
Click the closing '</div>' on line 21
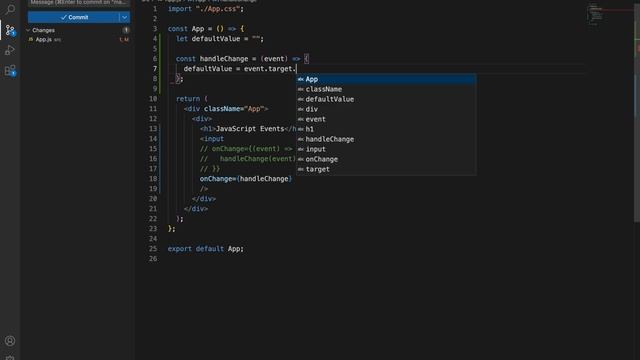pyautogui.click(x=196, y=209)
